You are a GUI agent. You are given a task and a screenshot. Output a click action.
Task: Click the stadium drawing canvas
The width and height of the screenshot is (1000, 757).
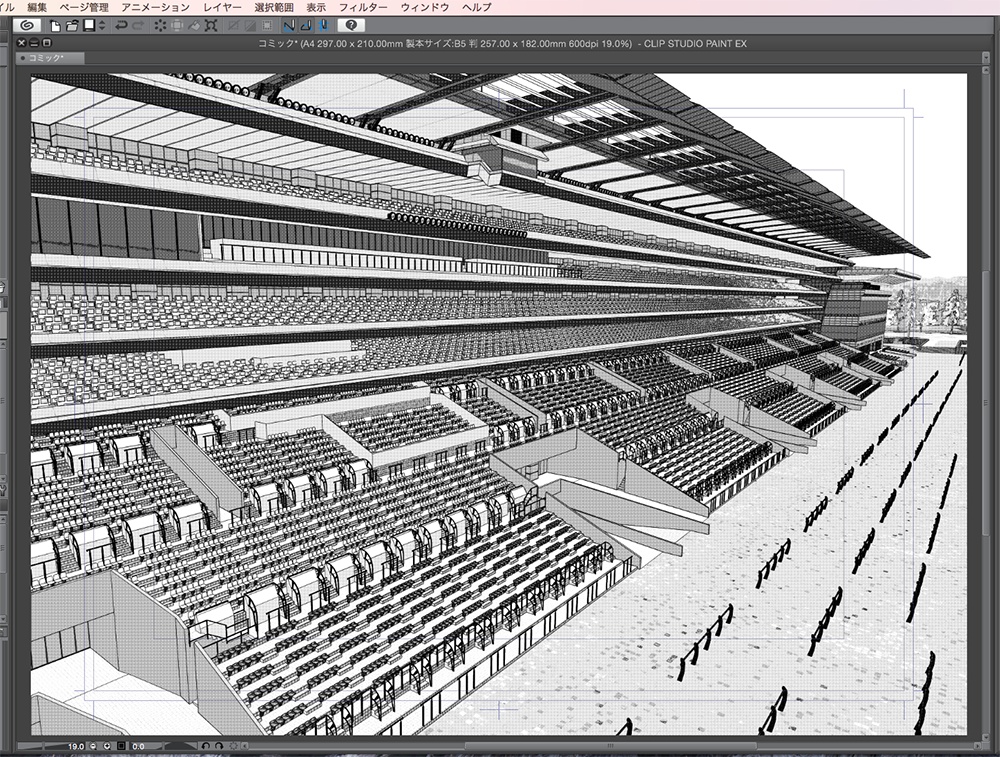tap(499, 404)
